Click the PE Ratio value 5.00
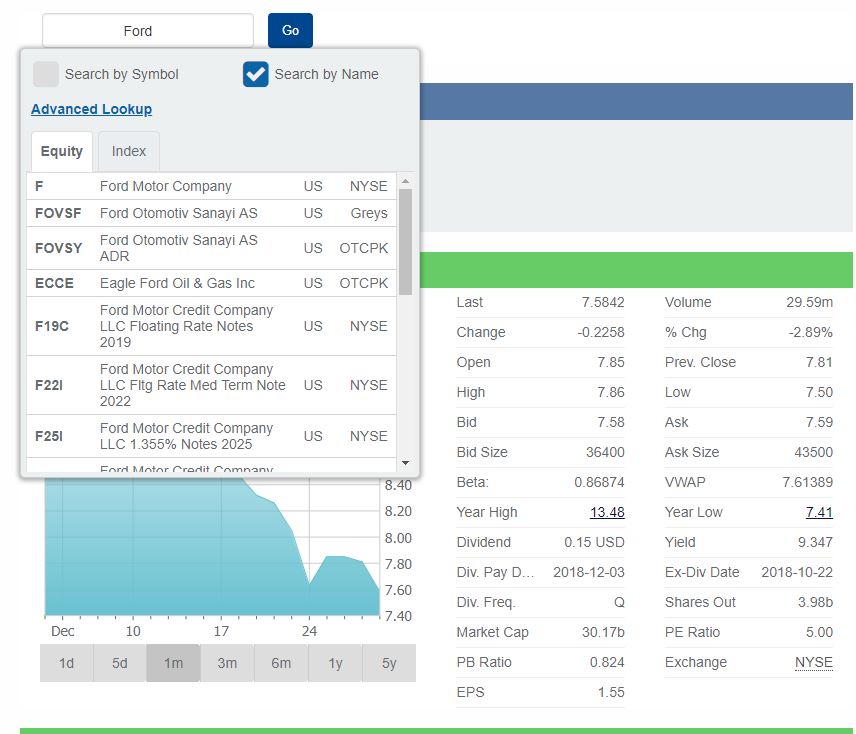The width and height of the screenshot is (856, 734). click(x=819, y=632)
